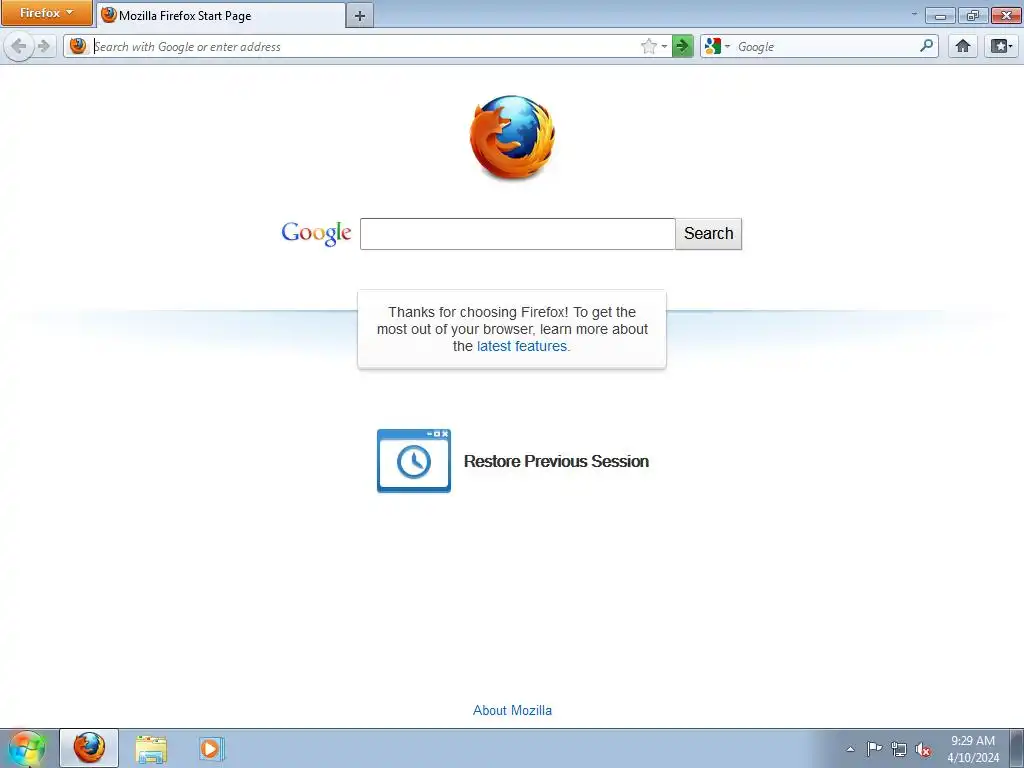Open the clock showing 9:29 AM
The height and width of the screenshot is (768, 1024).
973,749
